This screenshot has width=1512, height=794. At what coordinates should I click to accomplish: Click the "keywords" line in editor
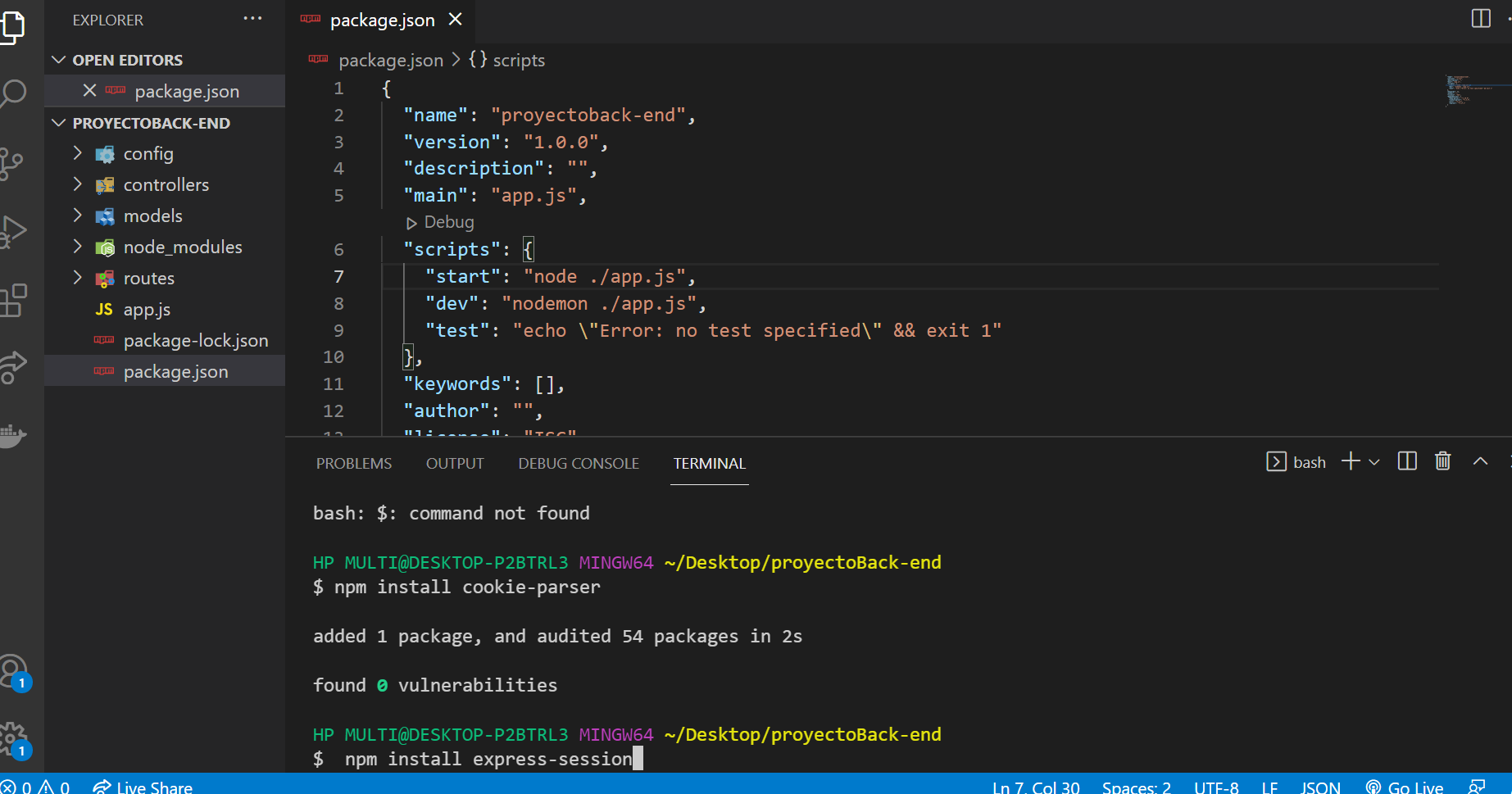pyautogui.click(x=484, y=384)
